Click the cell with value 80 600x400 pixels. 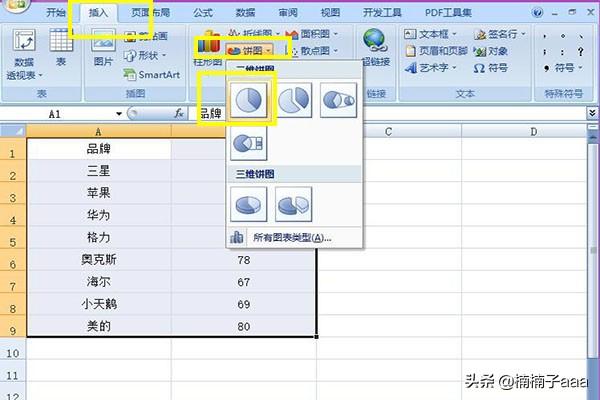[x=244, y=327]
